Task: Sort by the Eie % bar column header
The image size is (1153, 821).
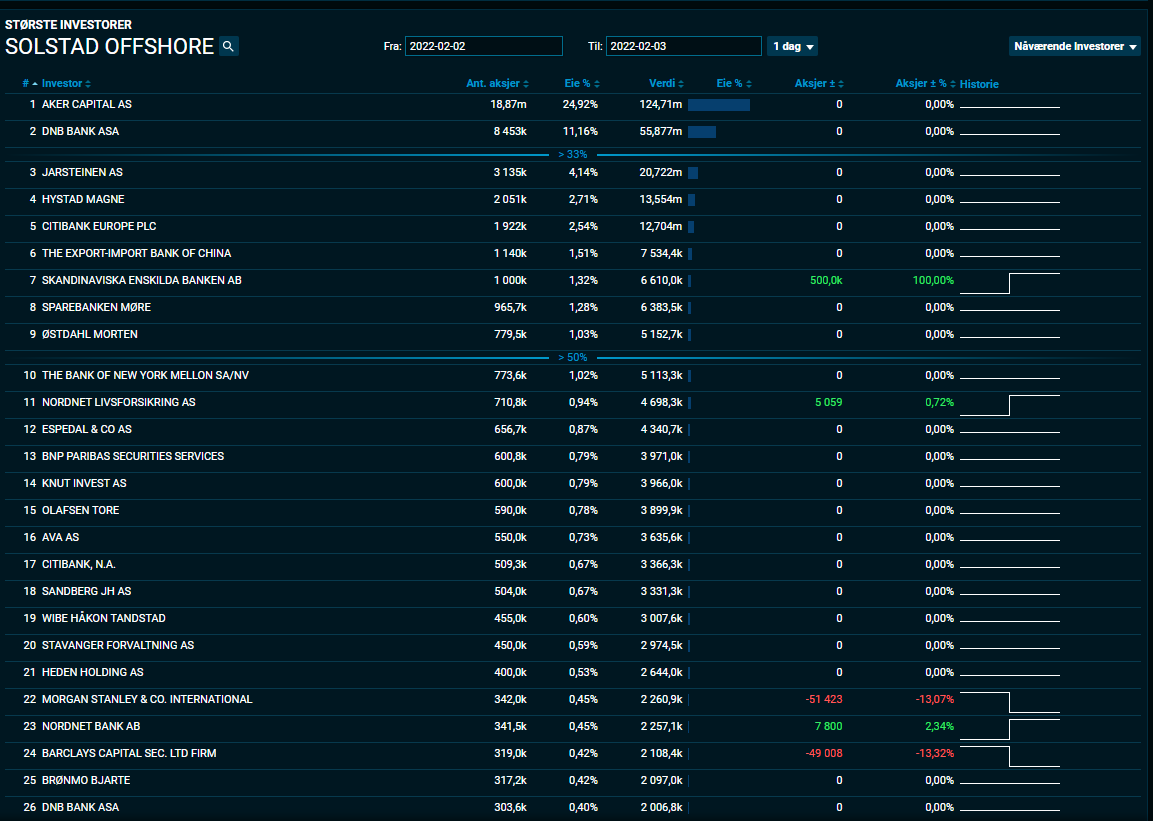Action: [x=734, y=84]
